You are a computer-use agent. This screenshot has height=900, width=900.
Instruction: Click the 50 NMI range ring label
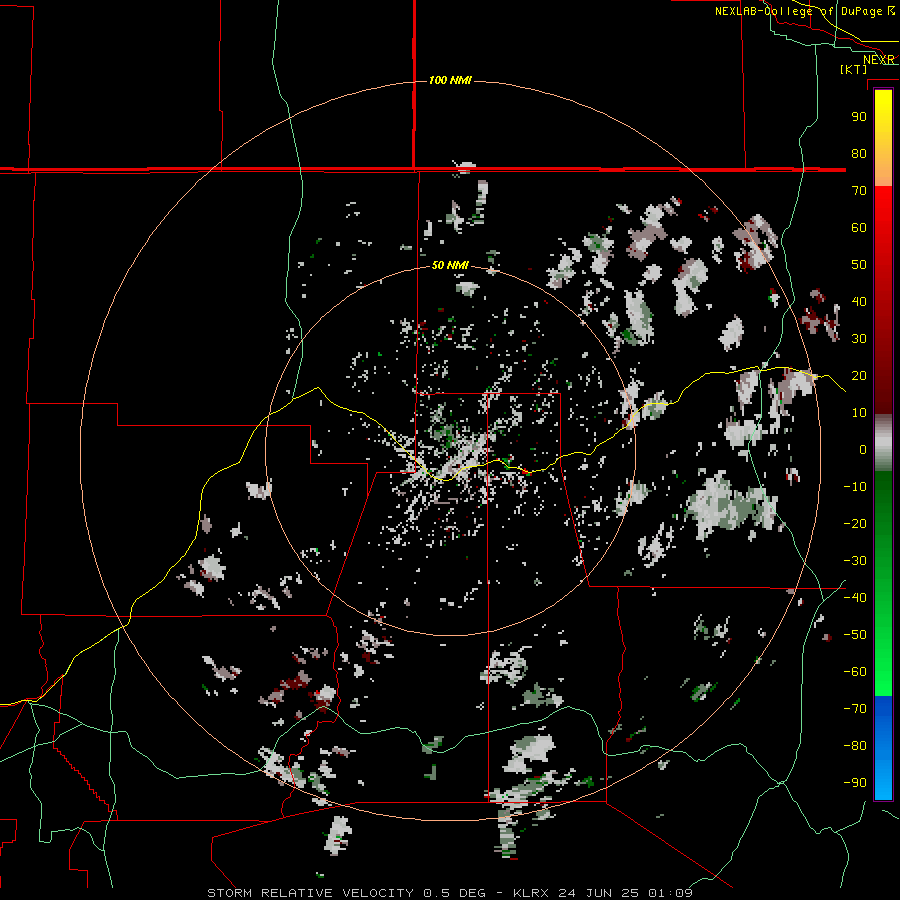450,265
